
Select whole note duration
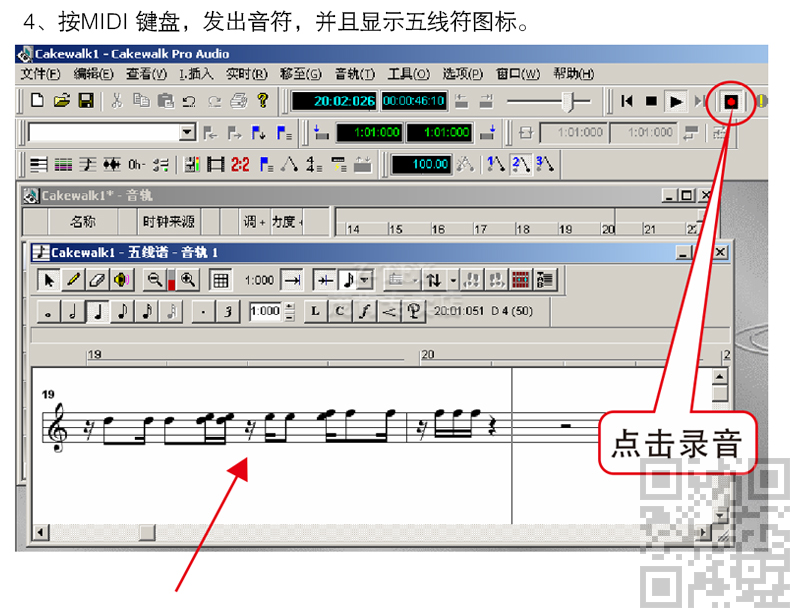(48, 312)
